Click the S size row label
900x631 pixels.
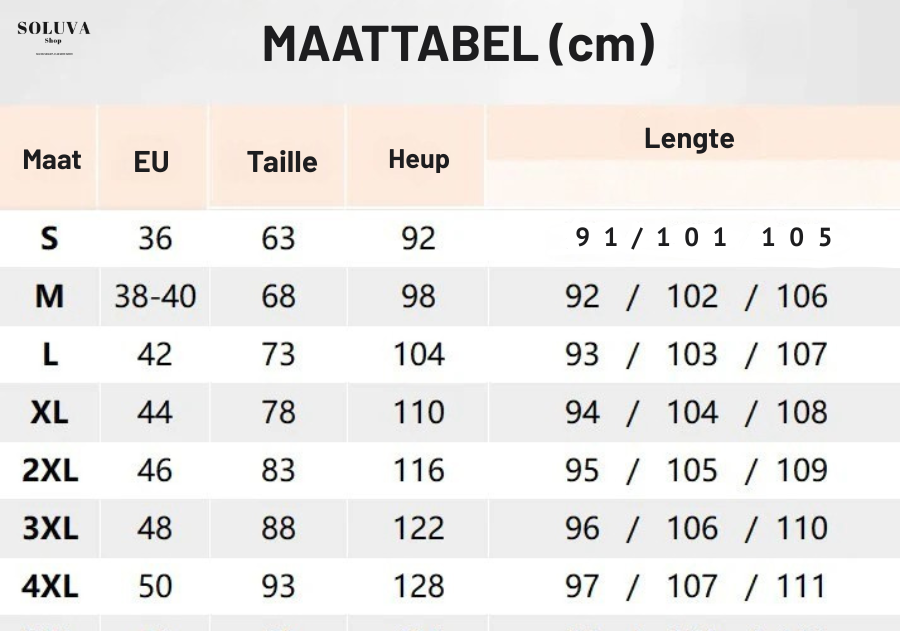coord(49,238)
